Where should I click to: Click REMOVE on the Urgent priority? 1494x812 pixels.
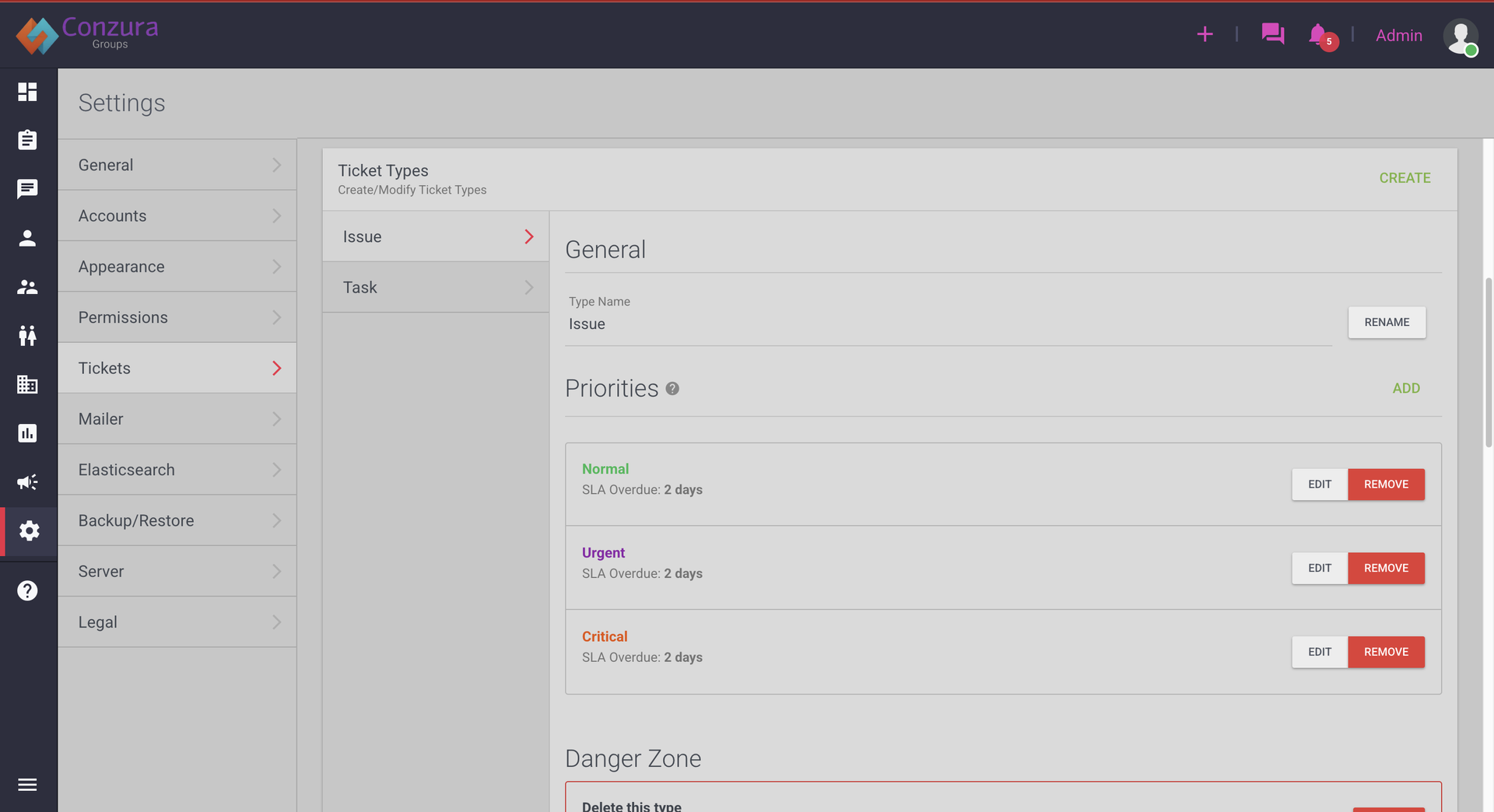pyautogui.click(x=1386, y=568)
